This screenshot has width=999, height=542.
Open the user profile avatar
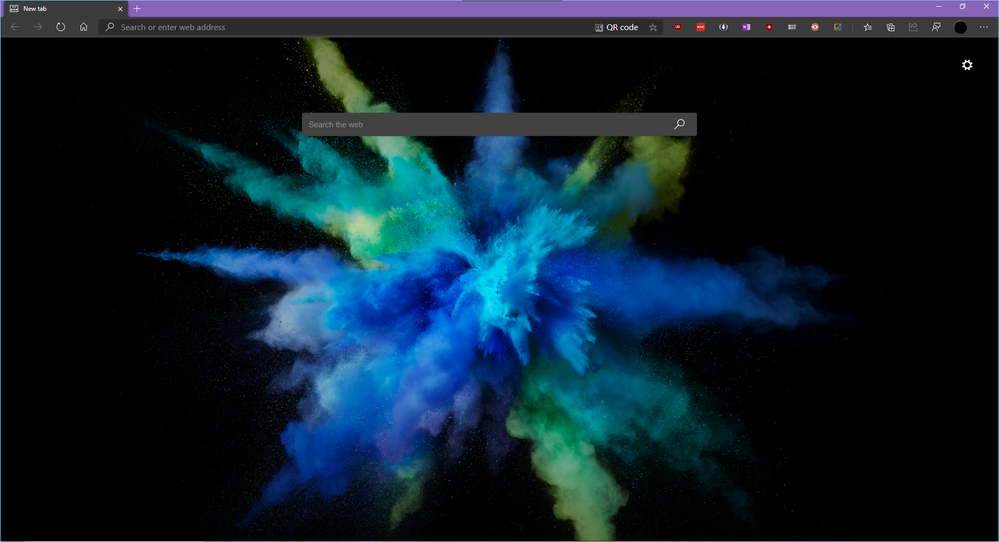[960, 27]
